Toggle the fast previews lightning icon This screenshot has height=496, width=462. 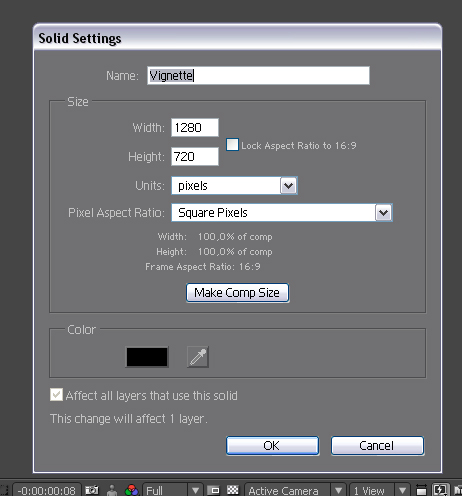pyautogui.click(x=440, y=490)
